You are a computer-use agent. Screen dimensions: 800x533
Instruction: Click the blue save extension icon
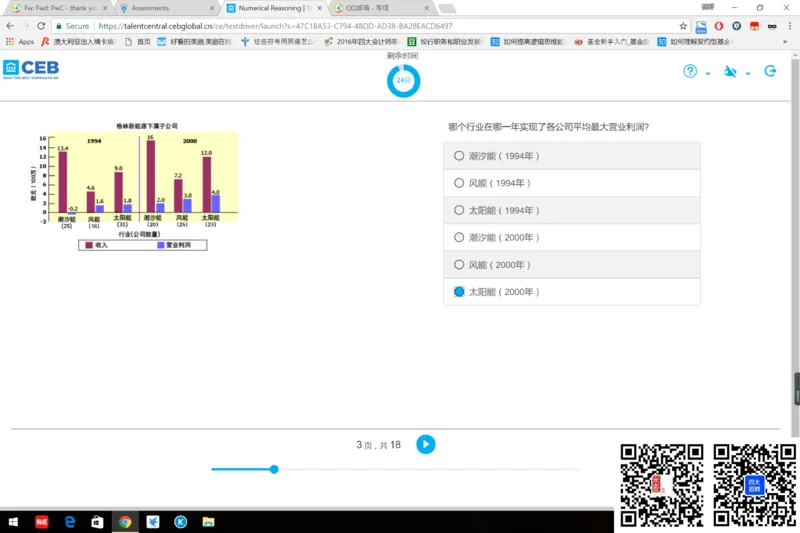click(702, 27)
